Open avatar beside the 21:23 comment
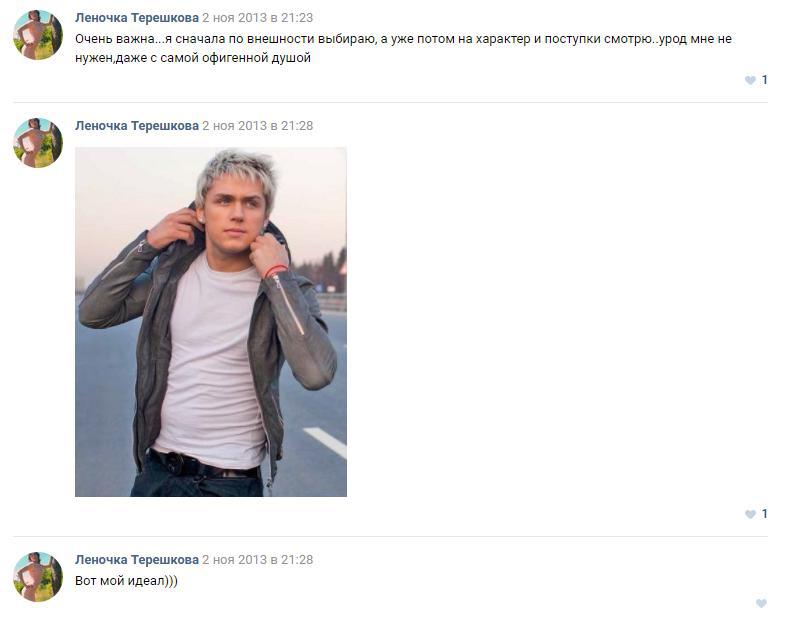 pos(38,35)
